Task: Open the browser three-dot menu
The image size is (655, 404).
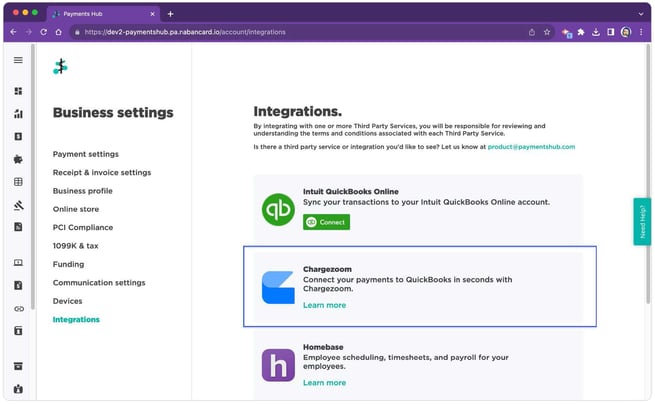Action: coord(641,32)
